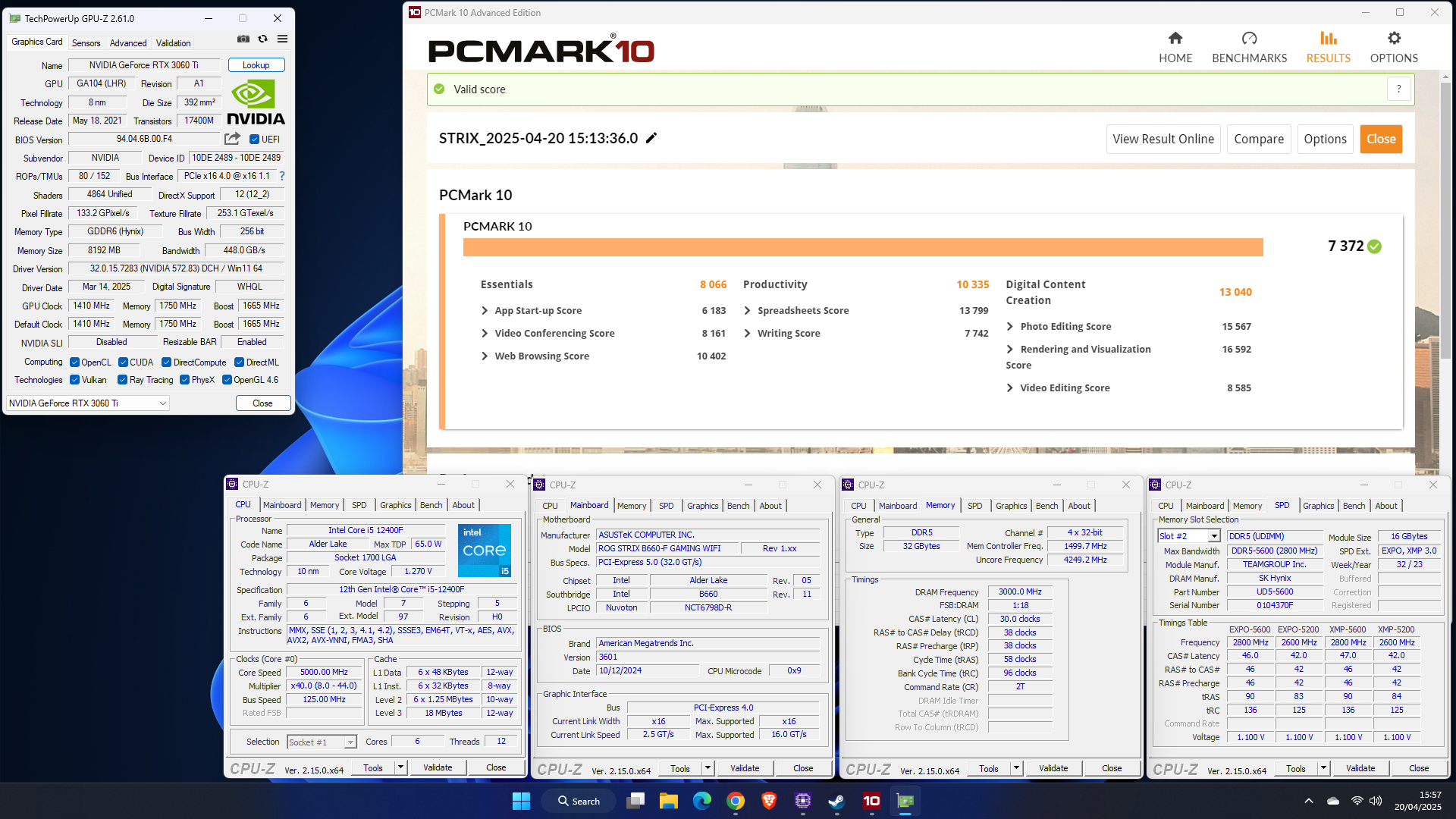Click orange Close button in PCMark
The image size is (1456, 819).
tap(1381, 139)
